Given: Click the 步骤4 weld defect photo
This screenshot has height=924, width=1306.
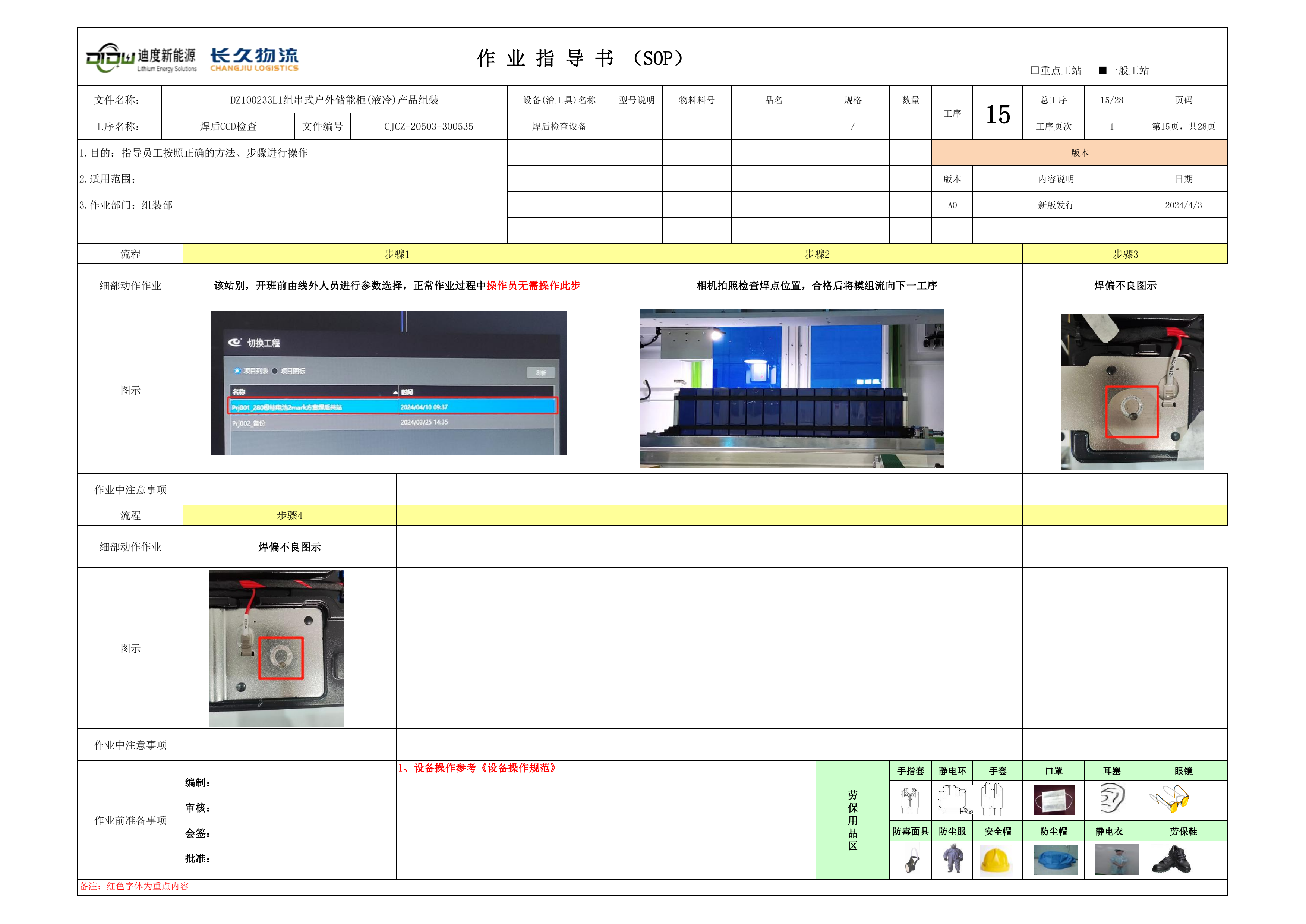Looking at the screenshot, I should point(276,649).
